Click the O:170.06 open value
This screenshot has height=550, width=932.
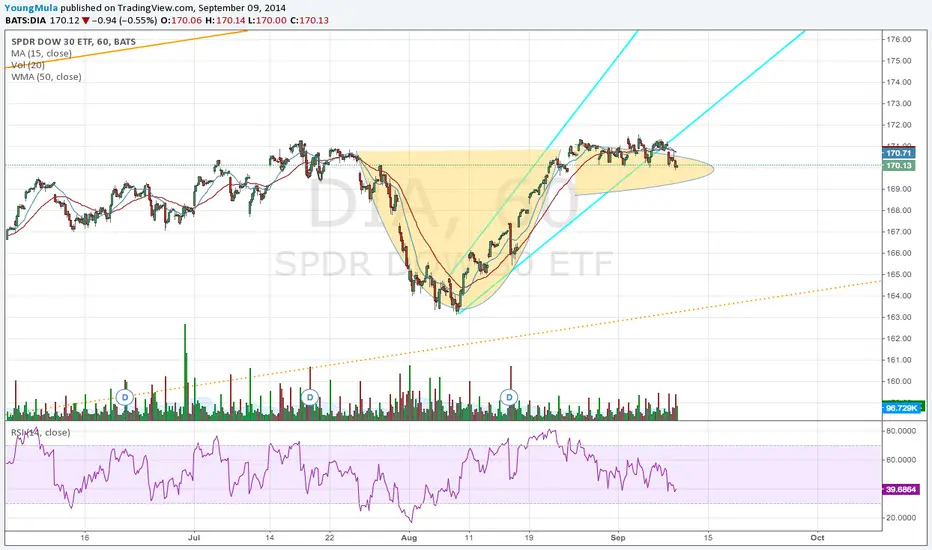click(x=182, y=20)
